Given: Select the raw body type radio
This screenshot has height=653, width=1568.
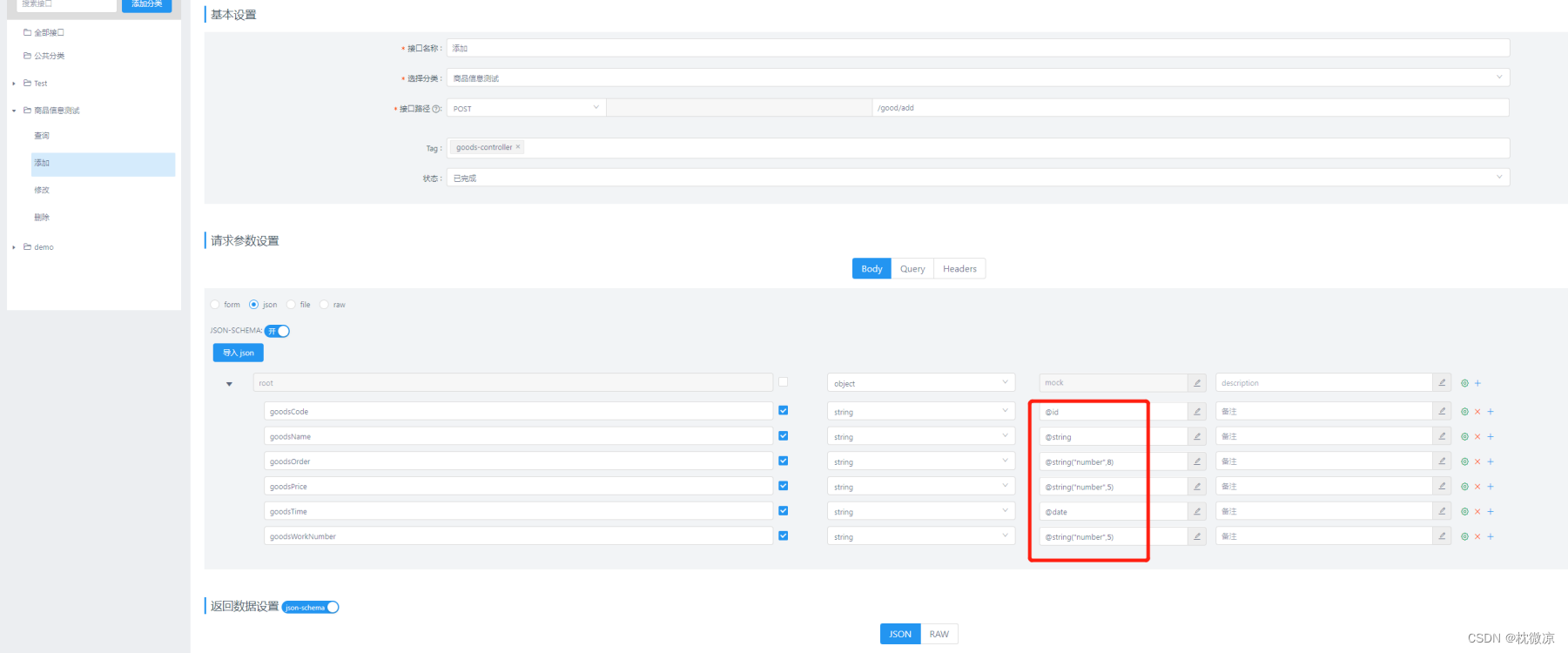Looking at the screenshot, I should click(x=324, y=305).
